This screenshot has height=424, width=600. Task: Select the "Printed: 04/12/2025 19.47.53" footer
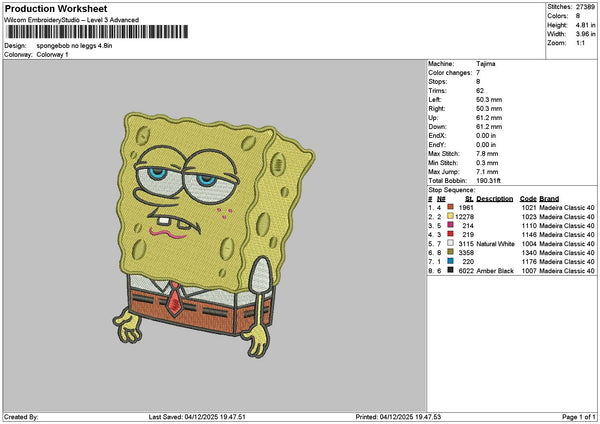(x=398, y=417)
